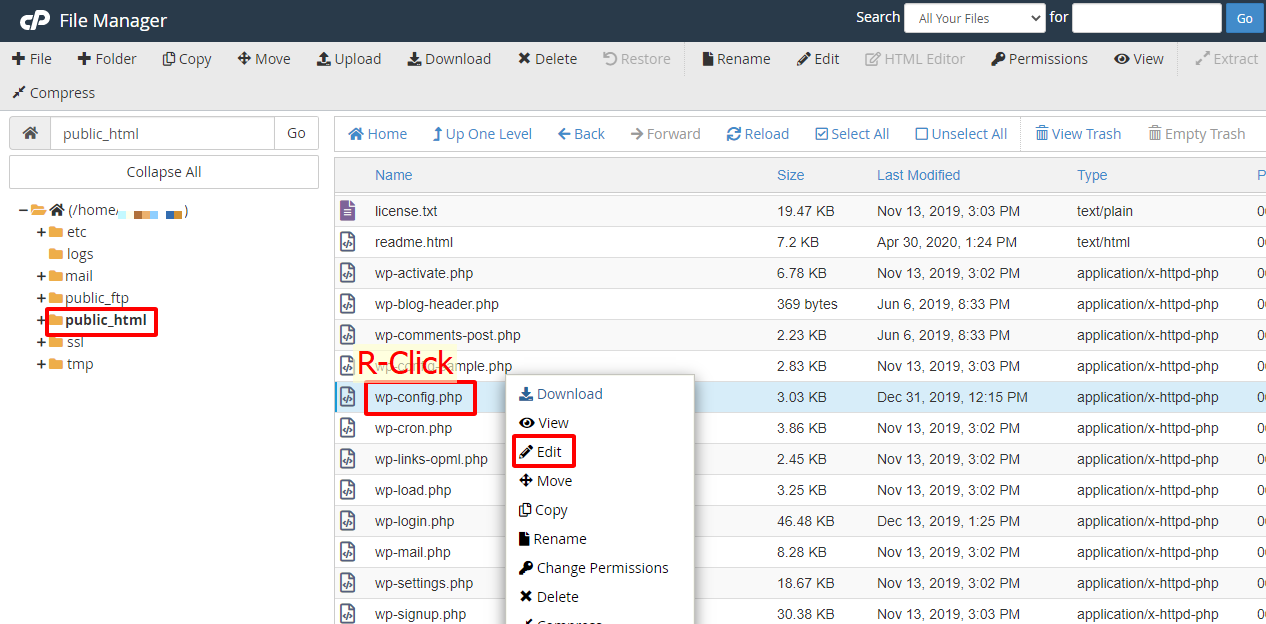
Task: Click the Compress toolbar button
Action: click(54, 93)
